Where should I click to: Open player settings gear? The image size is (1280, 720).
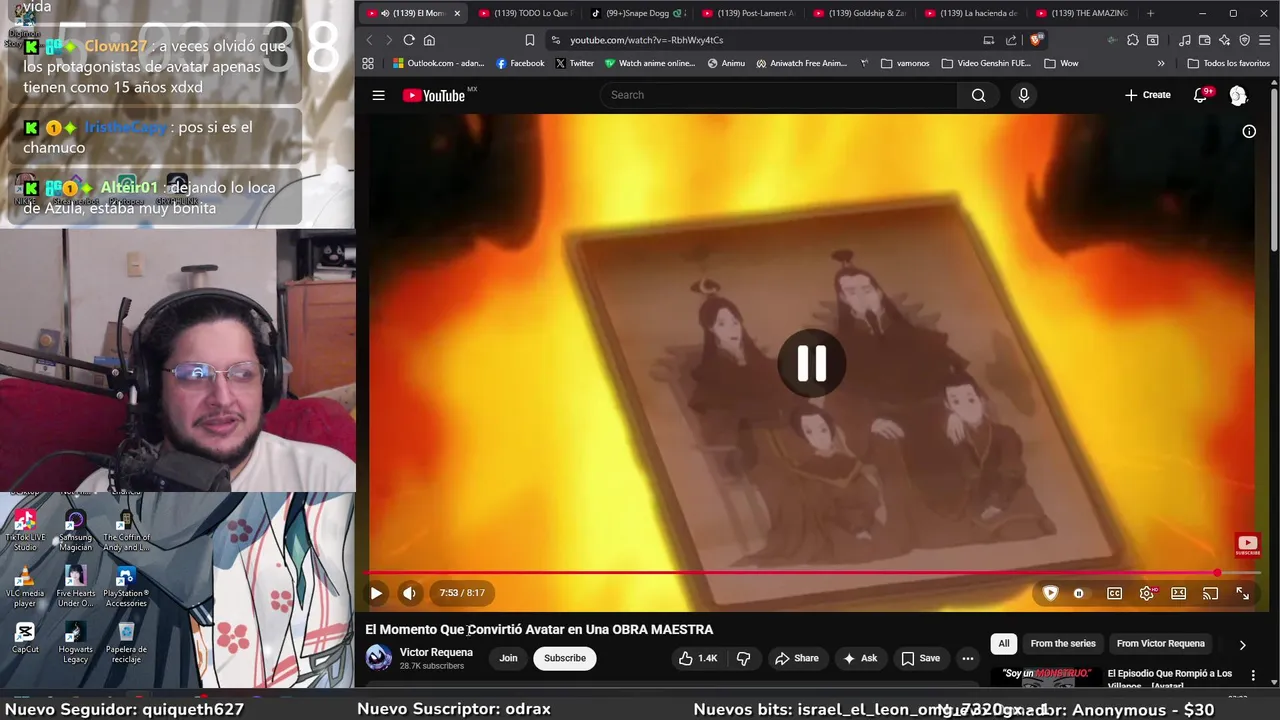pyautogui.click(x=1146, y=593)
